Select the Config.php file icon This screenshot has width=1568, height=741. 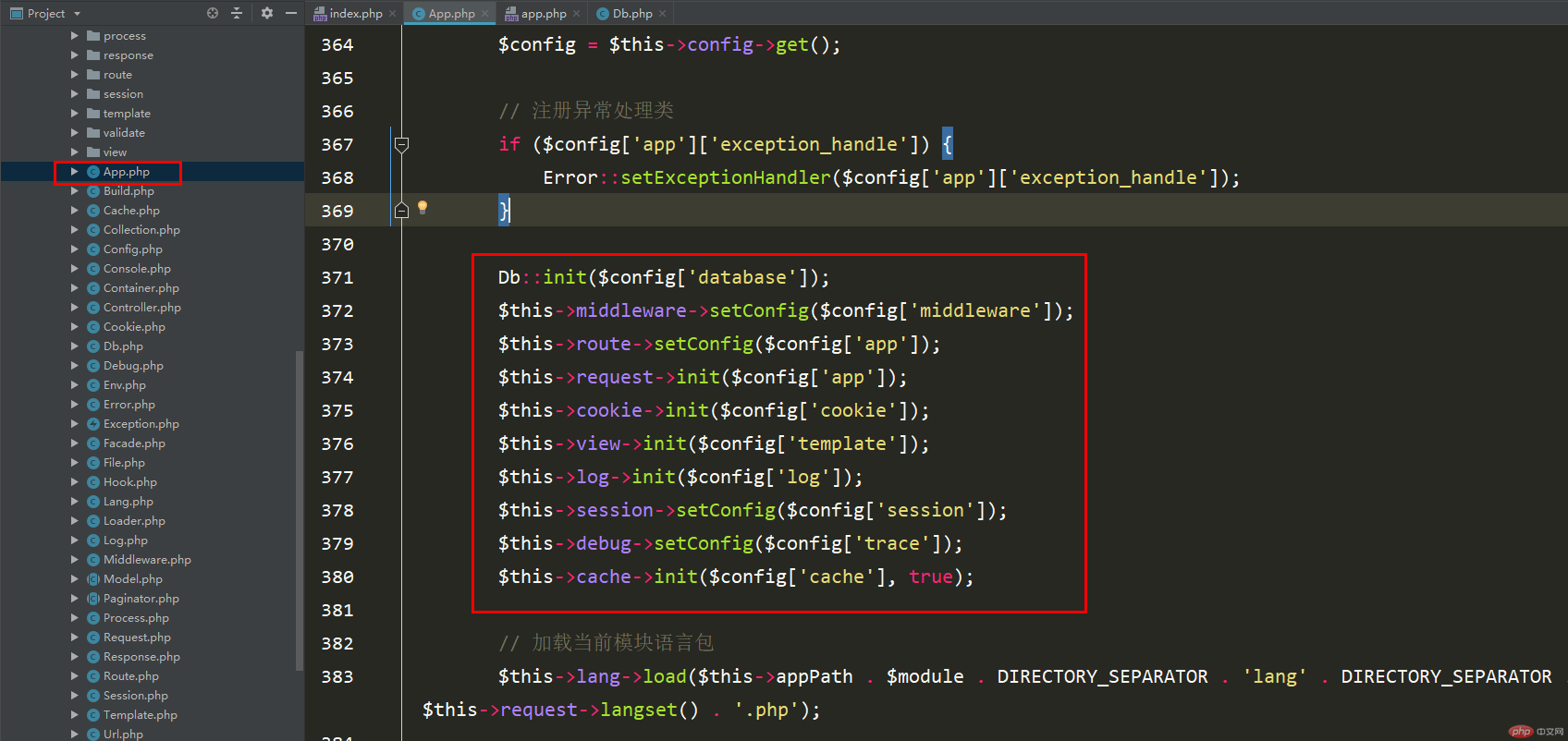coord(93,249)
